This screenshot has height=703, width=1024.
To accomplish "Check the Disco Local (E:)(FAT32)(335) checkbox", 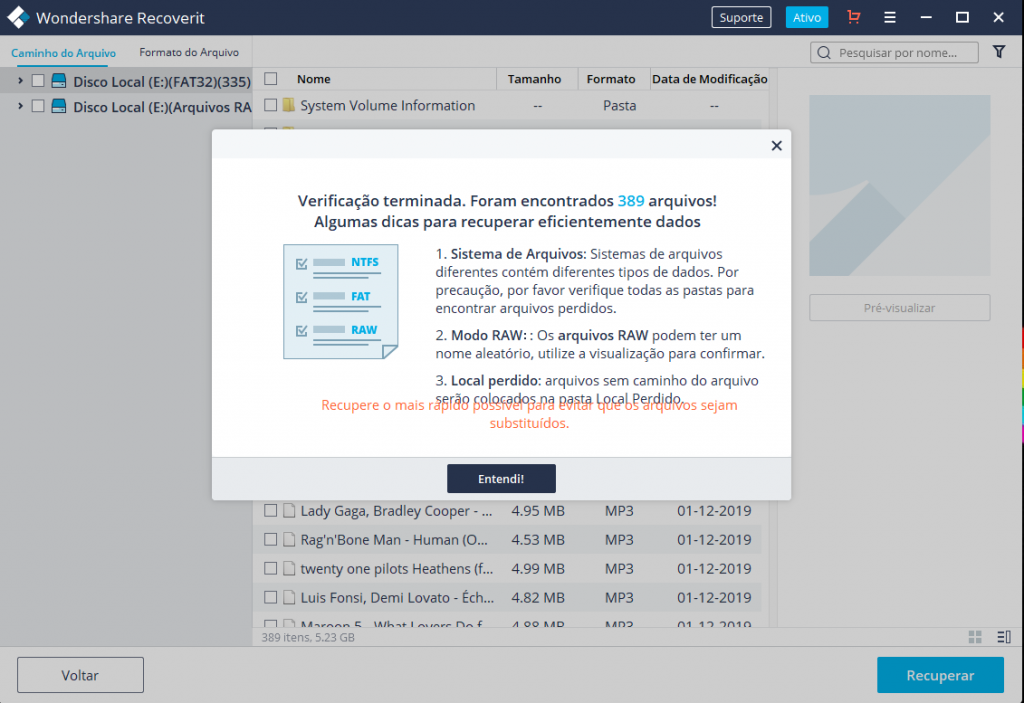I will (x=38, y=81).
